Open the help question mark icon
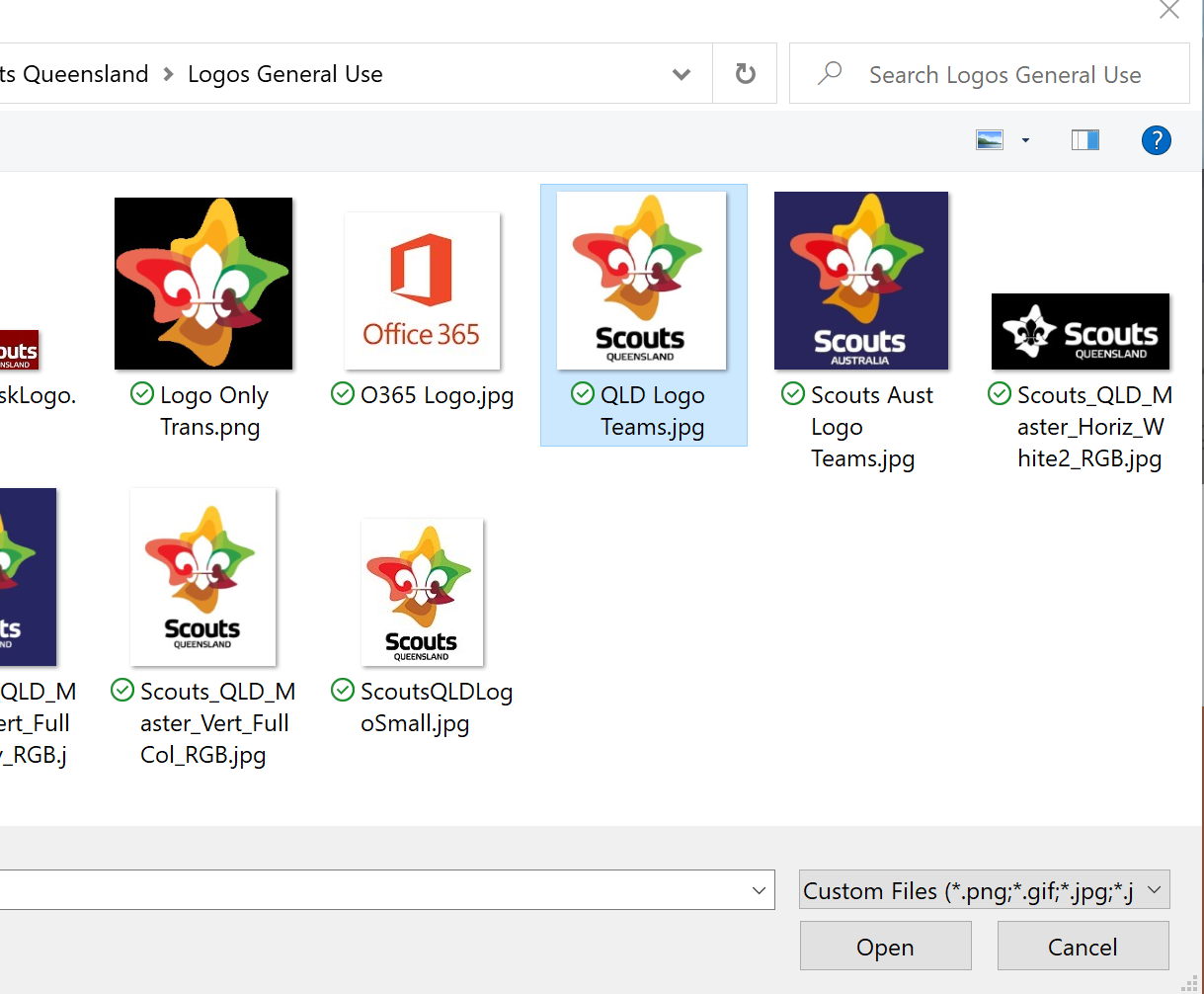 [1156, 140]
